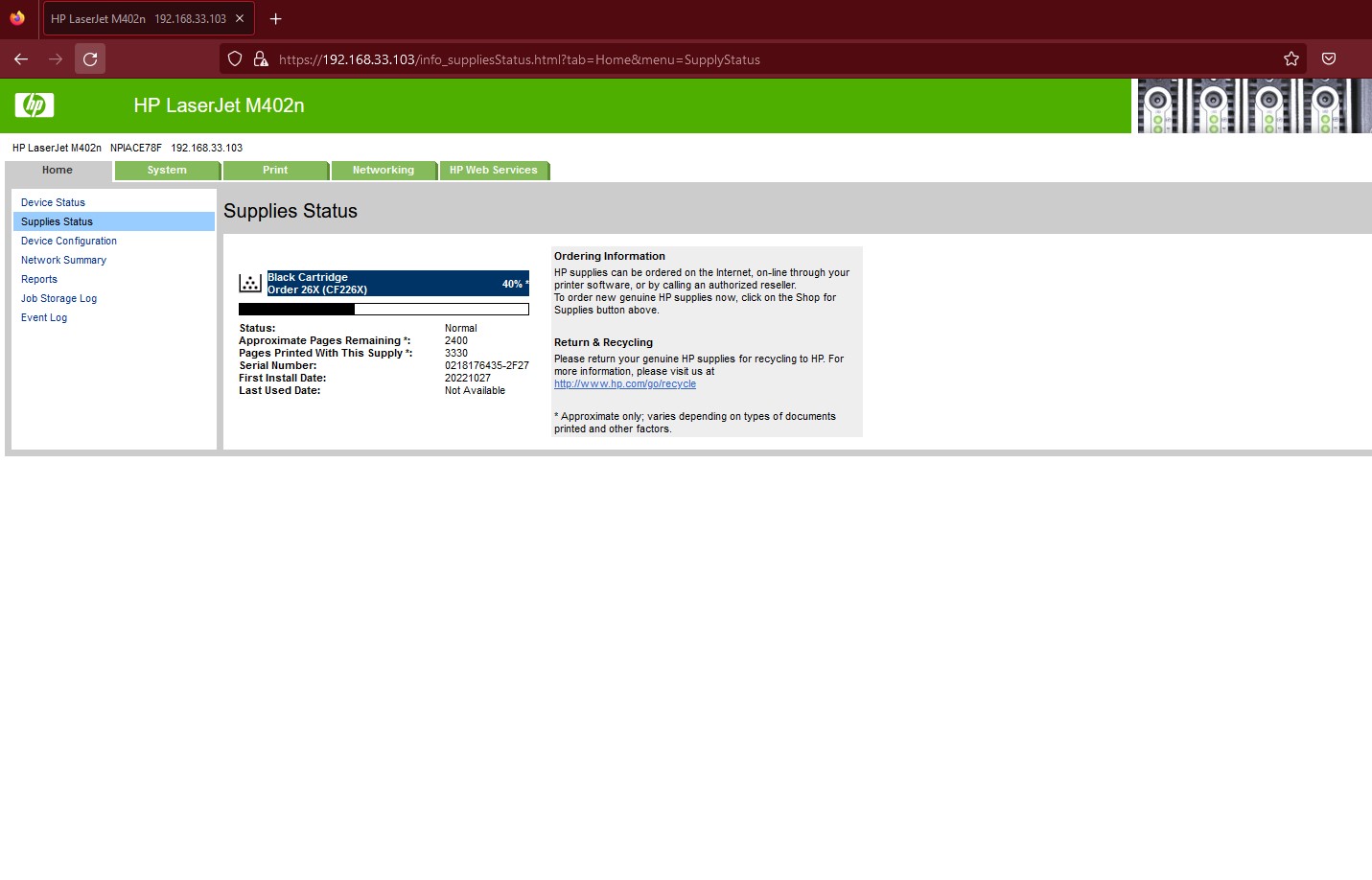This screenshot has width=1372, height=880.
Task: Click the browser reload button
Action: tap(90, 59)
